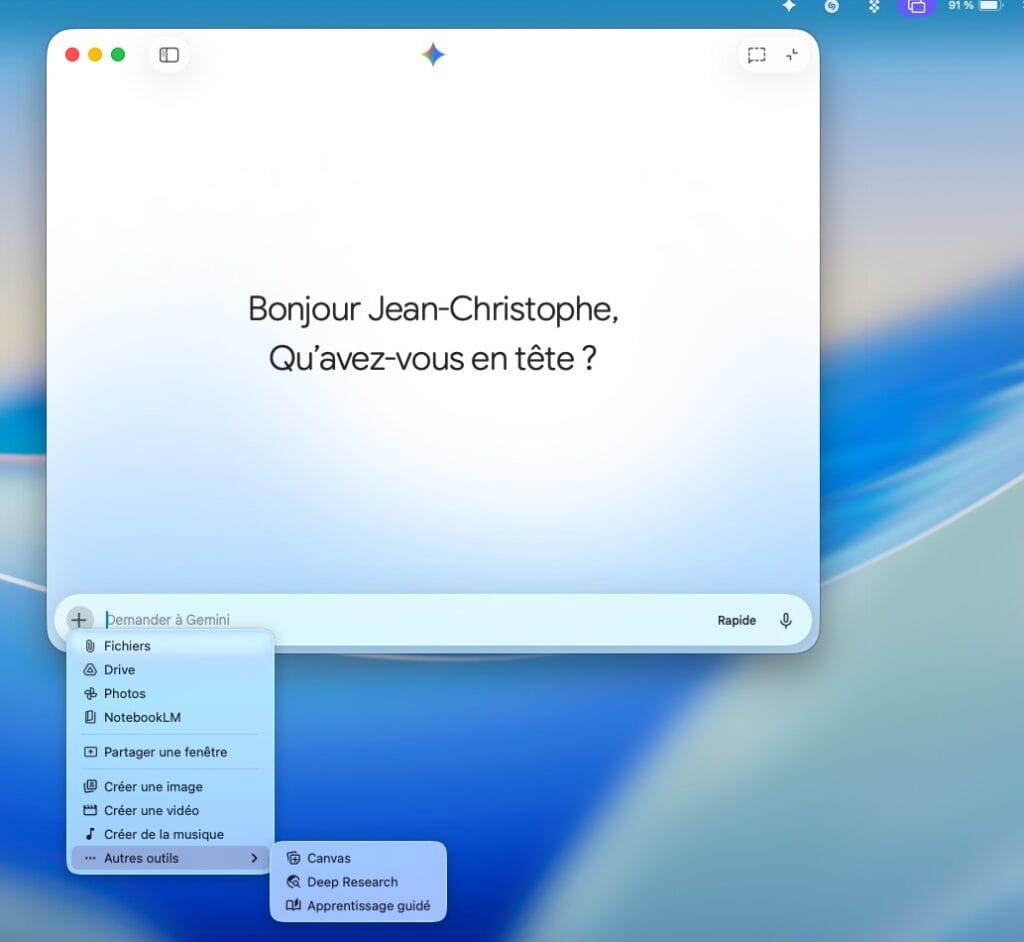Open the plus attachment menu
Image resolution: width=1024 pixels, height=942 pixels.
79,620
